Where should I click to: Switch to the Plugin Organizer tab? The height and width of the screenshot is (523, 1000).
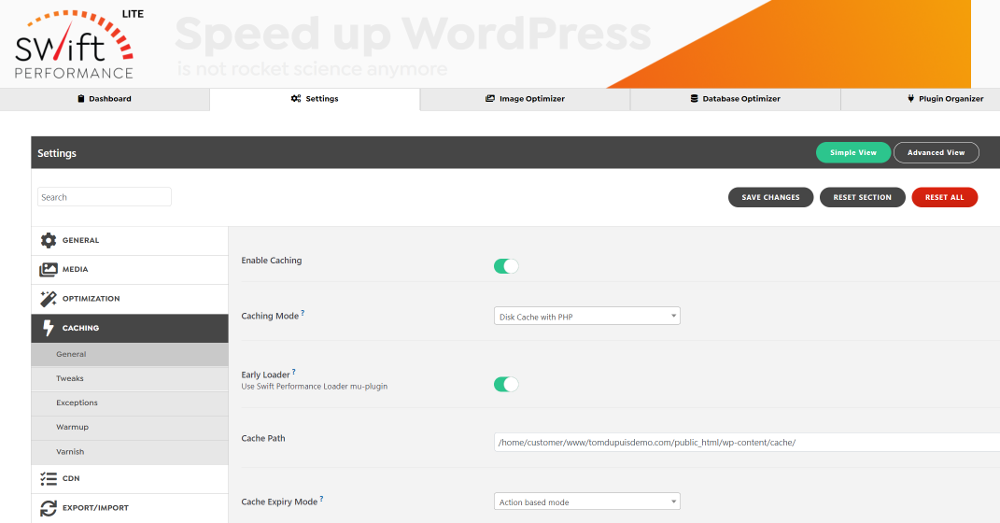pos(921,99)
